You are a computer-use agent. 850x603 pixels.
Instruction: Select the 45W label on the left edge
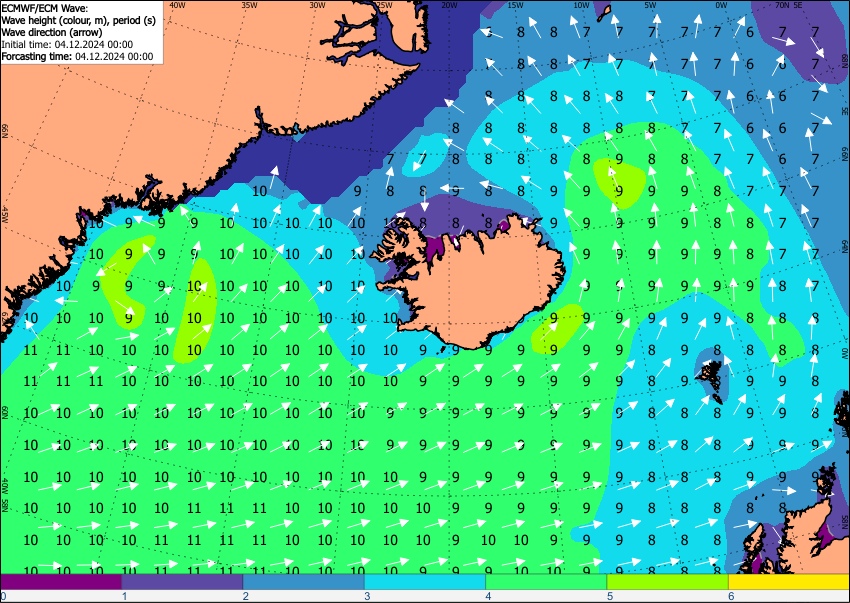(5, 215)
